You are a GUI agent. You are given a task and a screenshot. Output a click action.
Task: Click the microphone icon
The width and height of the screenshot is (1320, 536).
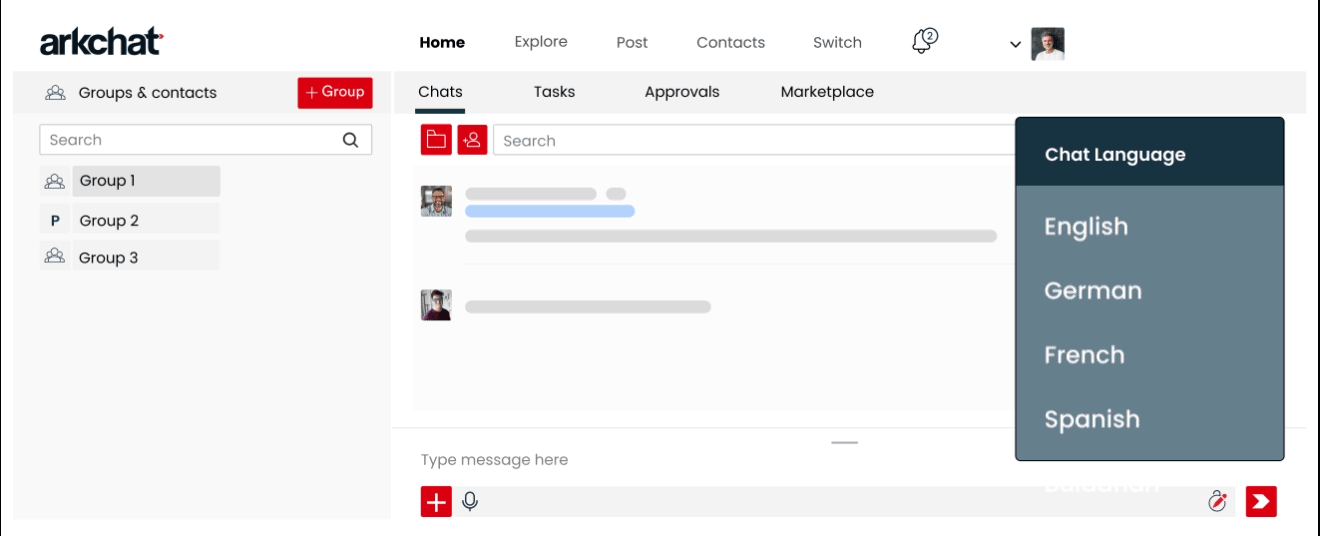tap(470, 501)
